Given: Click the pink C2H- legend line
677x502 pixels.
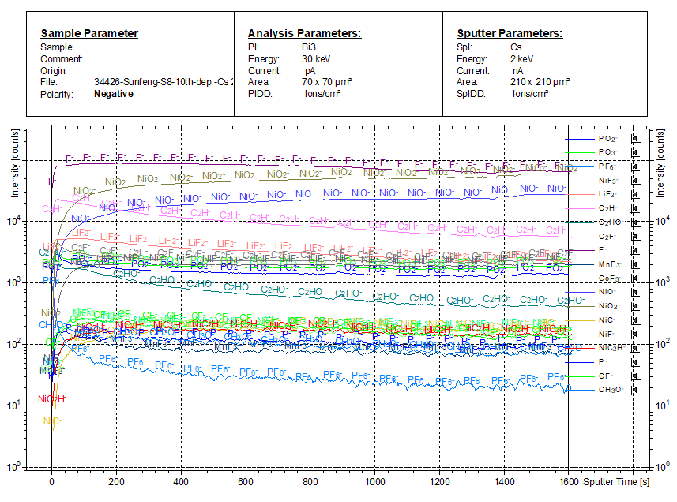Looking at the screenshot, I should [582, 207].
